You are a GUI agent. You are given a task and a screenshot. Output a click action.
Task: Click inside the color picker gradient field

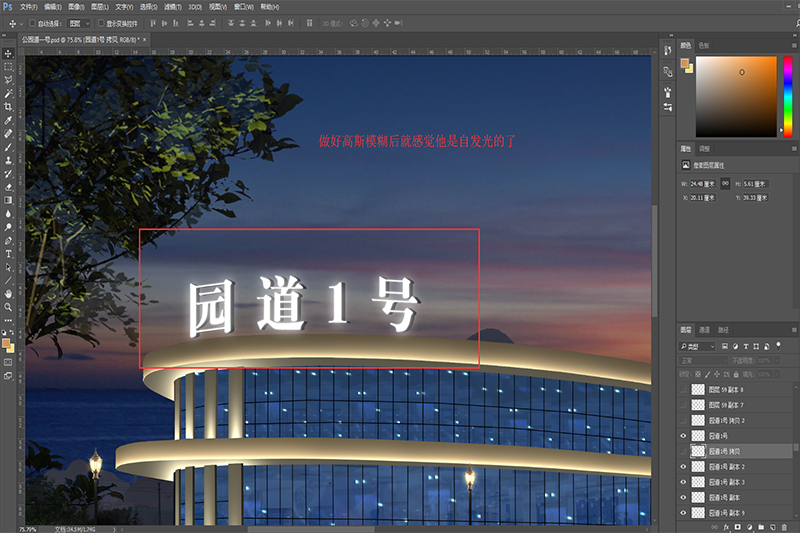[x=741, y=94]
